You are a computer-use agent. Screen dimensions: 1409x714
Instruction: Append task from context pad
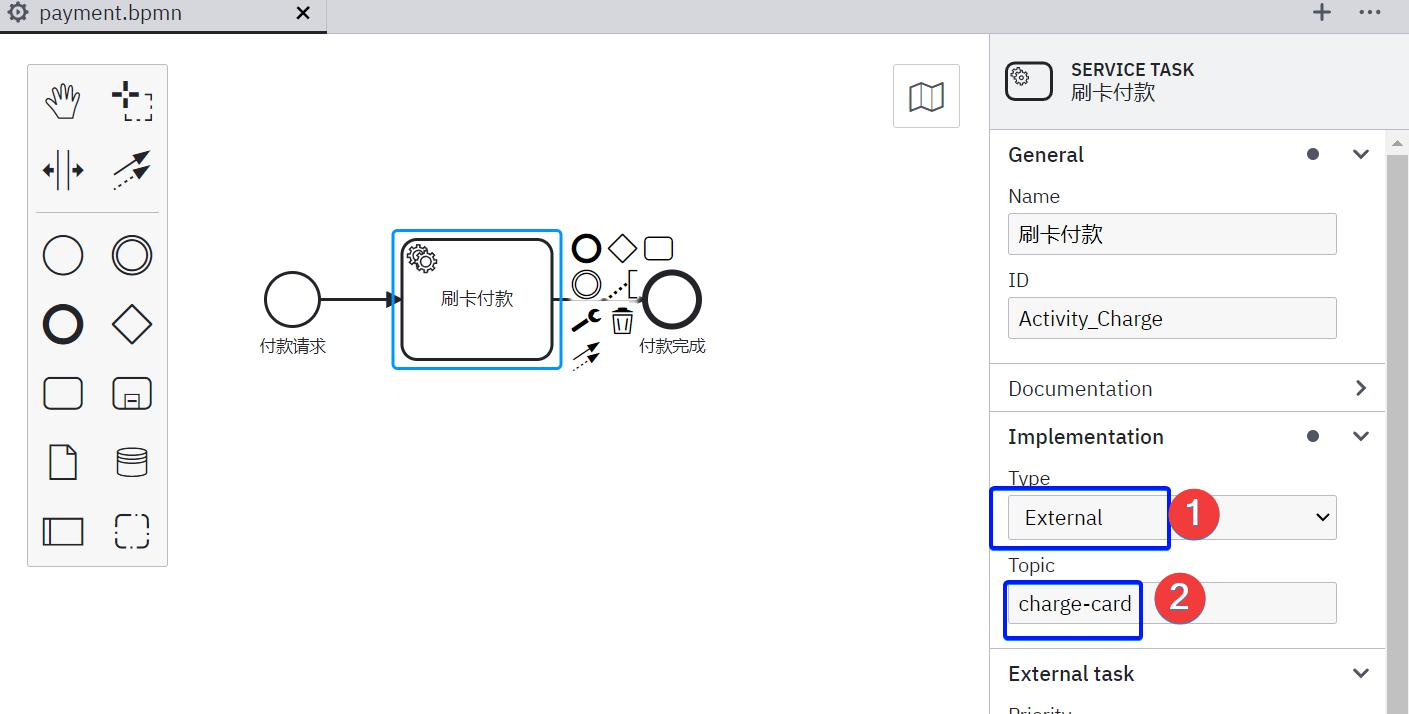tap(658, 248)
